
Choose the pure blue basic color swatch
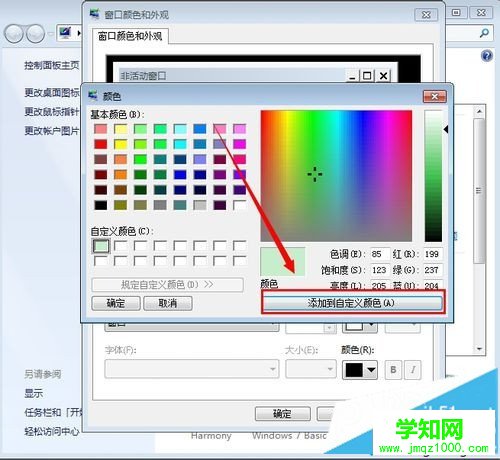pyautogui.click(x=180, y=174)
